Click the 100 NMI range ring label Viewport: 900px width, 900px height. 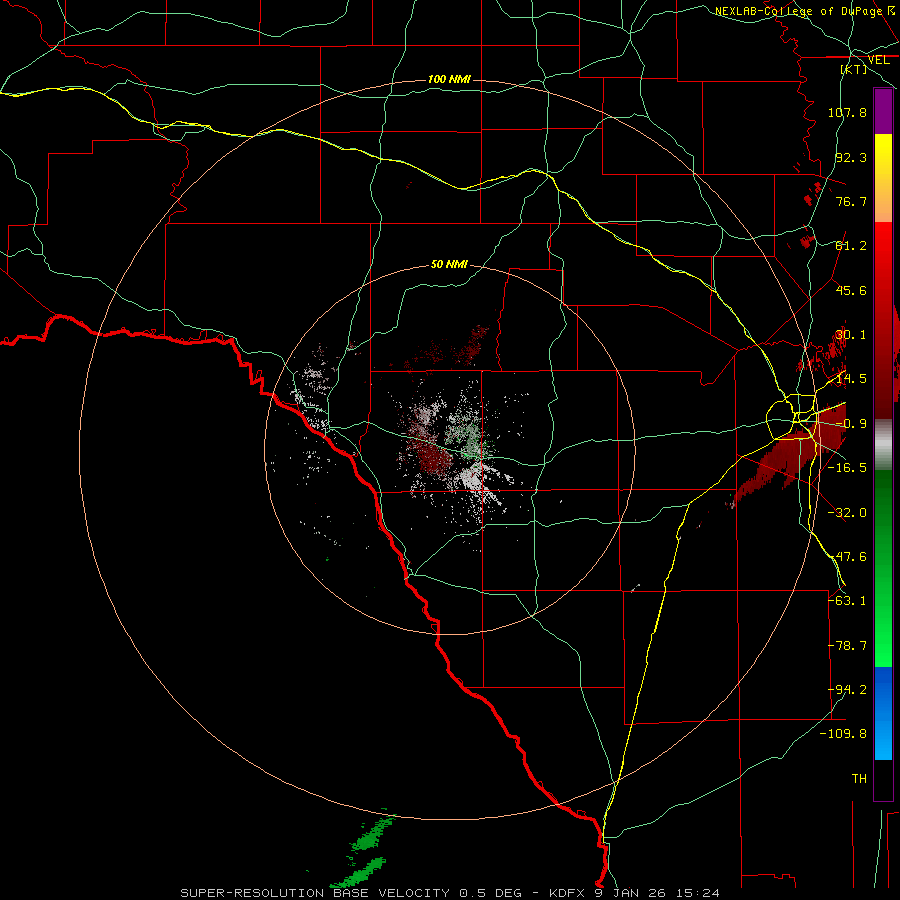(x=449, y=79)
